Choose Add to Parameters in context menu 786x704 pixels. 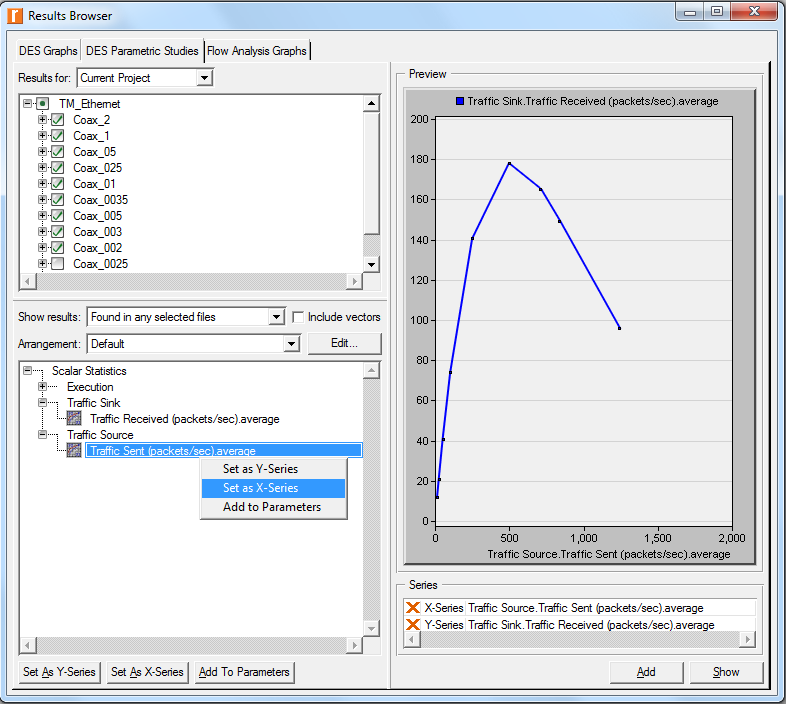273,507
